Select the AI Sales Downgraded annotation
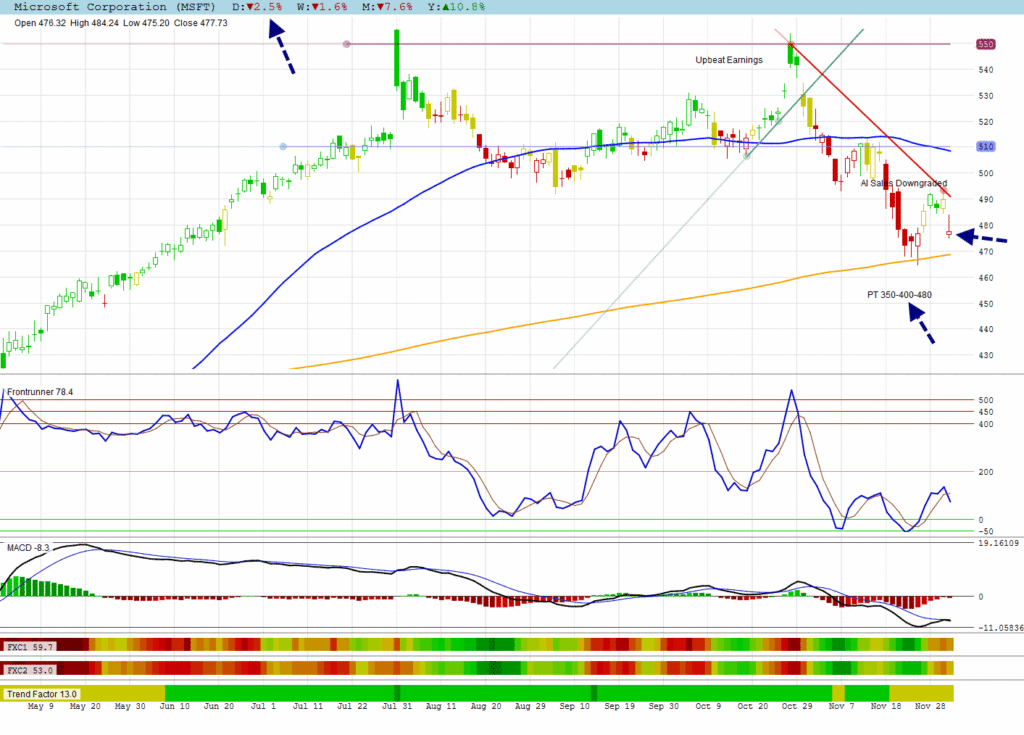 coord(904,184)
